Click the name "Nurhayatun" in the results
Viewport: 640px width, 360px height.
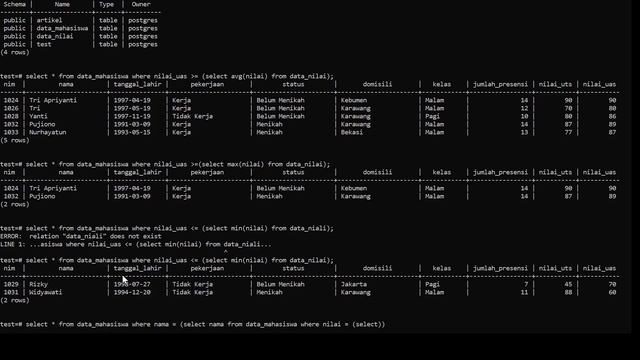[x=48, y=132]
